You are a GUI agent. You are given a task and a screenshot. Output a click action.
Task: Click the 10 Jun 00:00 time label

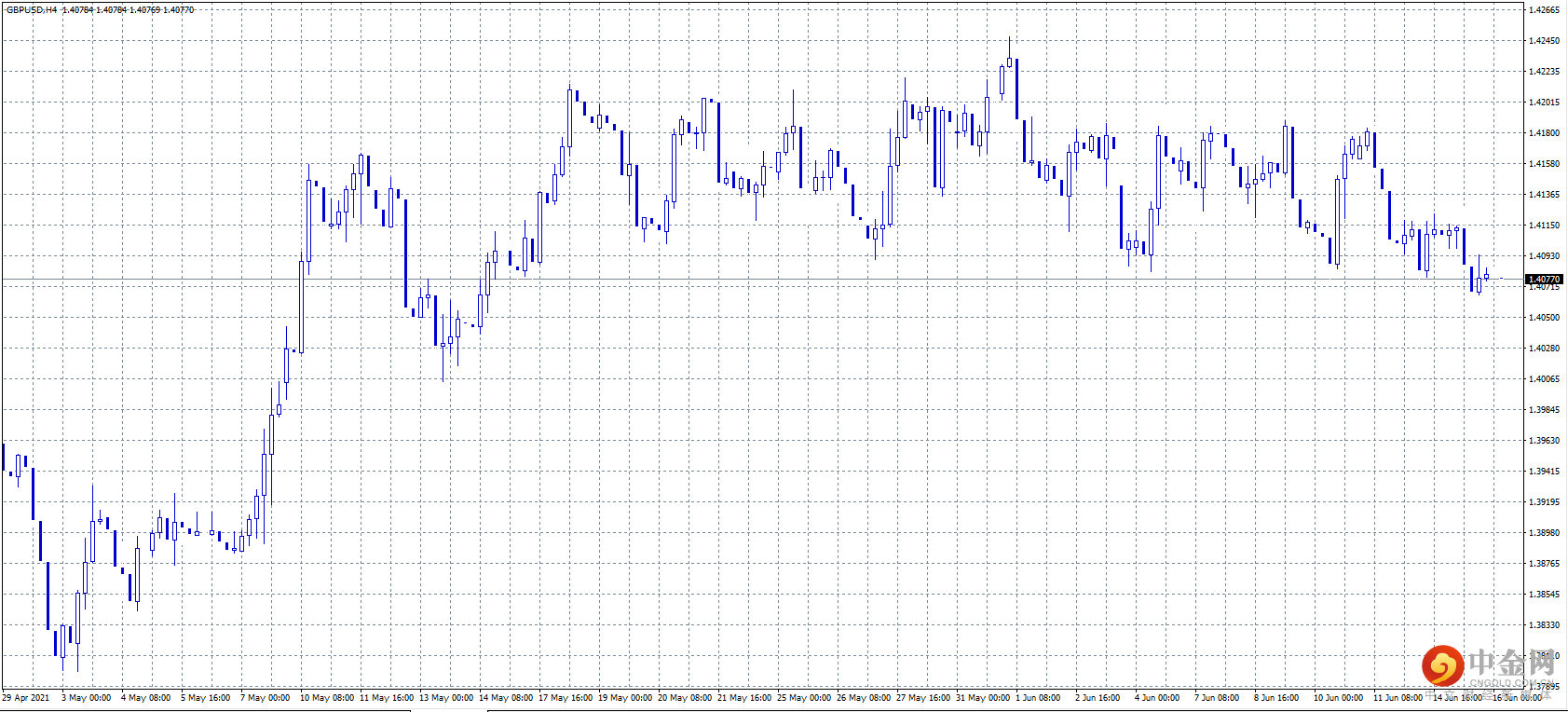[1339, 697]
